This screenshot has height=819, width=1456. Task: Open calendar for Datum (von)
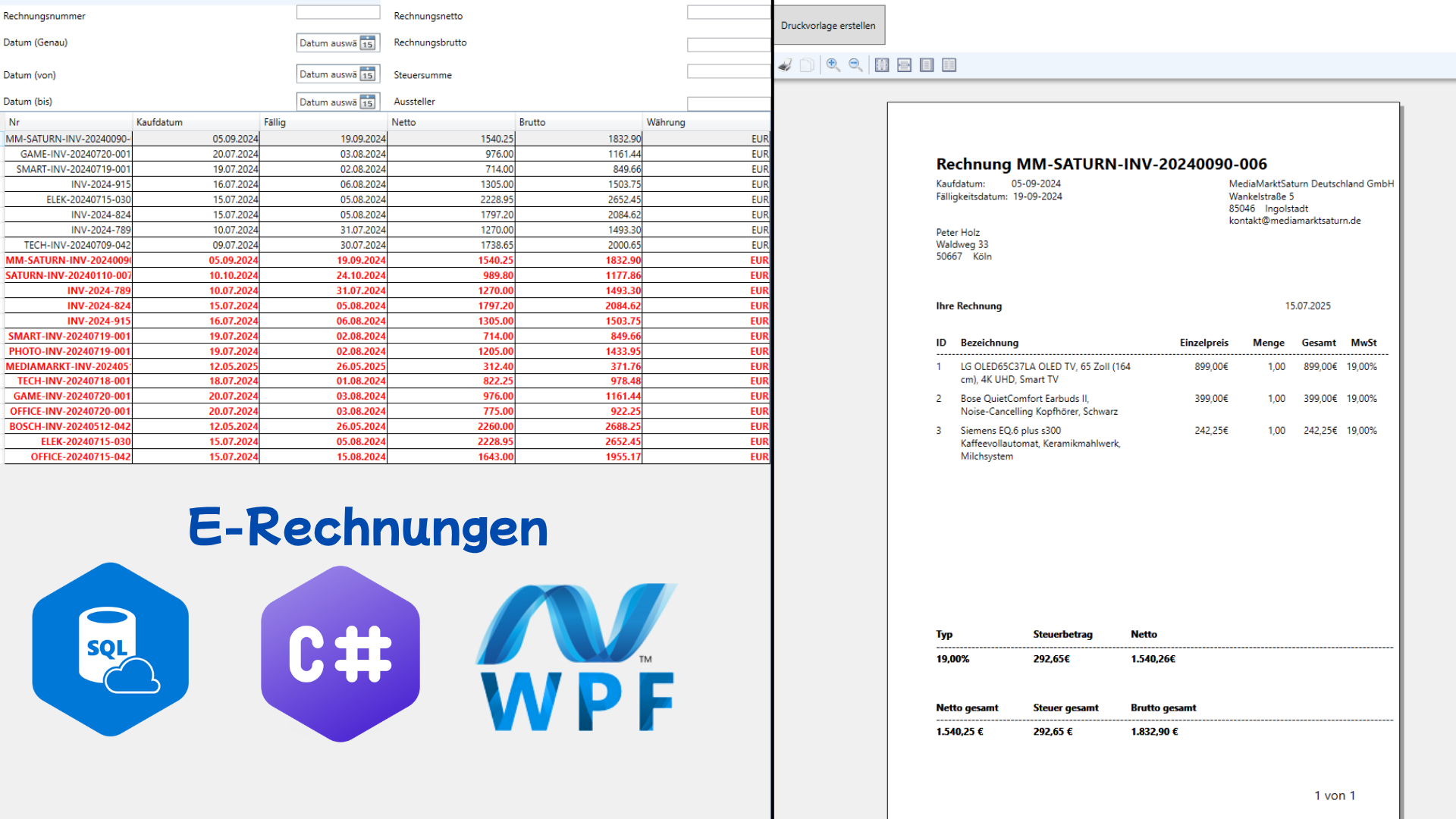(x=368, y=74)
